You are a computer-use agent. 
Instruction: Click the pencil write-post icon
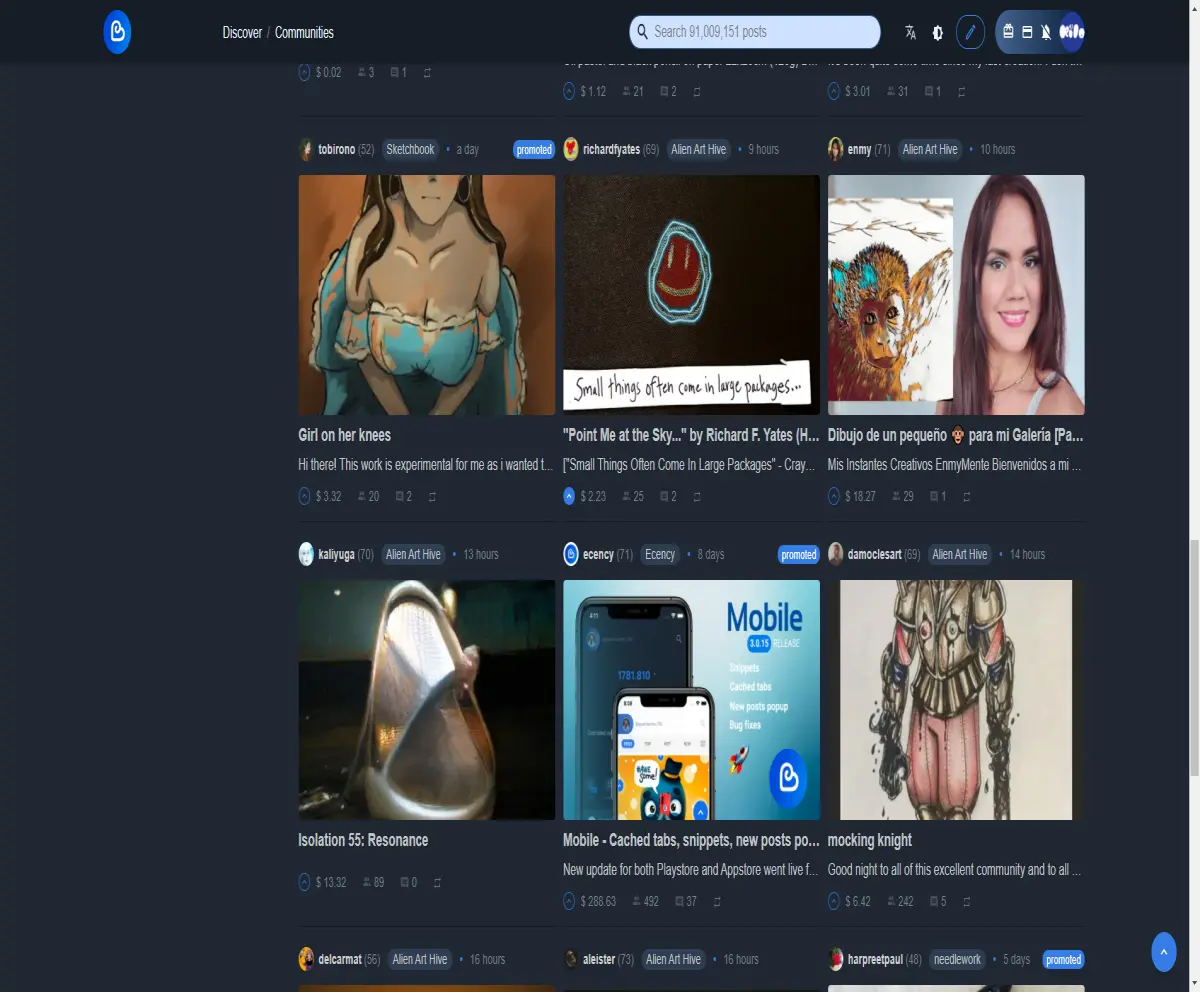970,32
